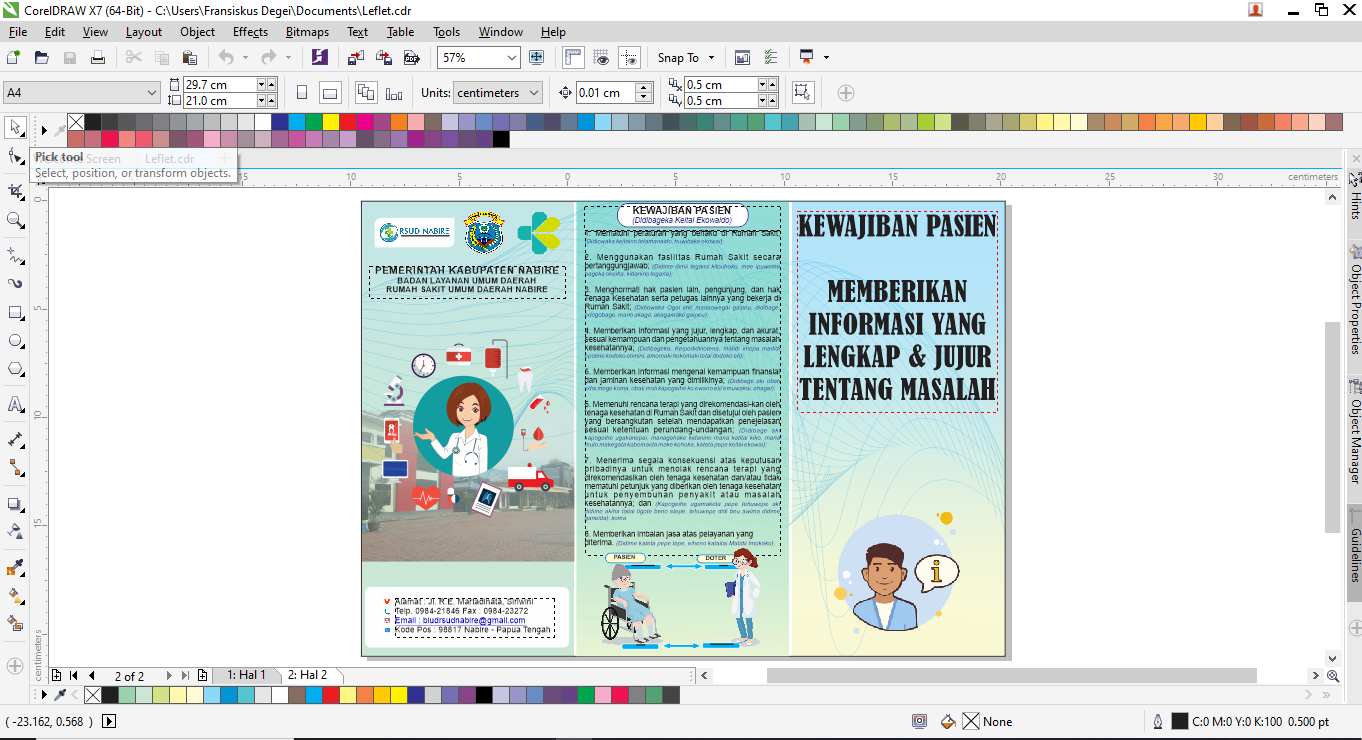Pick the yellow swatch in top palette

330,122
